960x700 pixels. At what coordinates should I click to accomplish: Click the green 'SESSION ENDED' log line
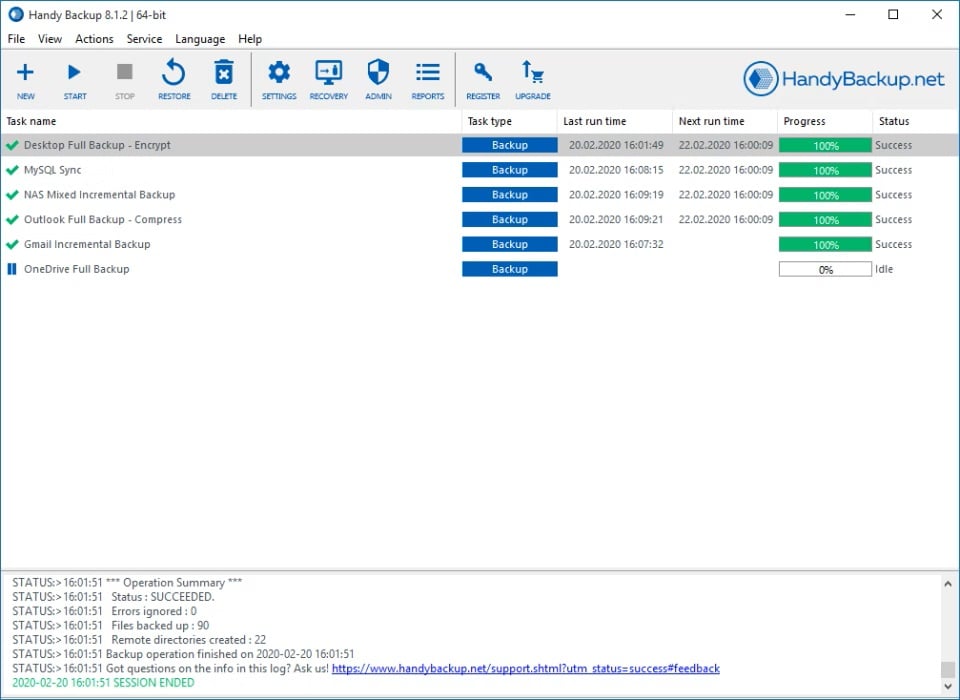(x=103, y=682)
